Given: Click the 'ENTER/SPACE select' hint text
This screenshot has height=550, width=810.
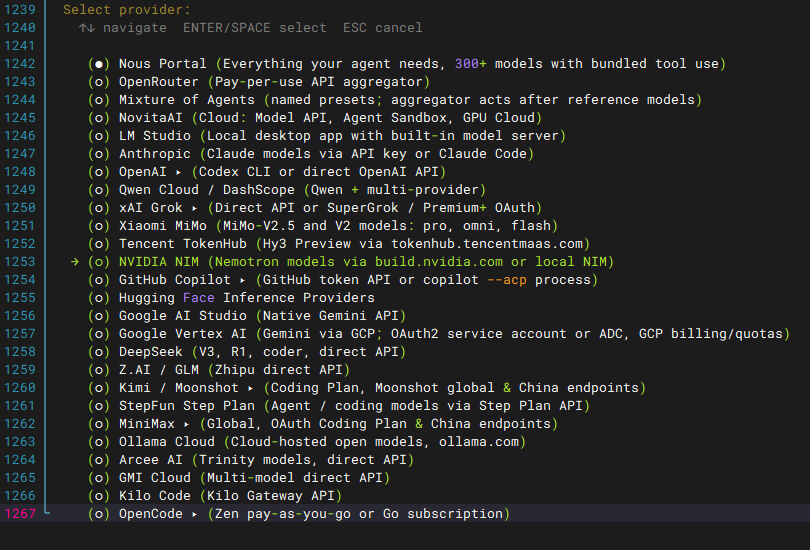Looking at the screenshot, I should (255, 28).
